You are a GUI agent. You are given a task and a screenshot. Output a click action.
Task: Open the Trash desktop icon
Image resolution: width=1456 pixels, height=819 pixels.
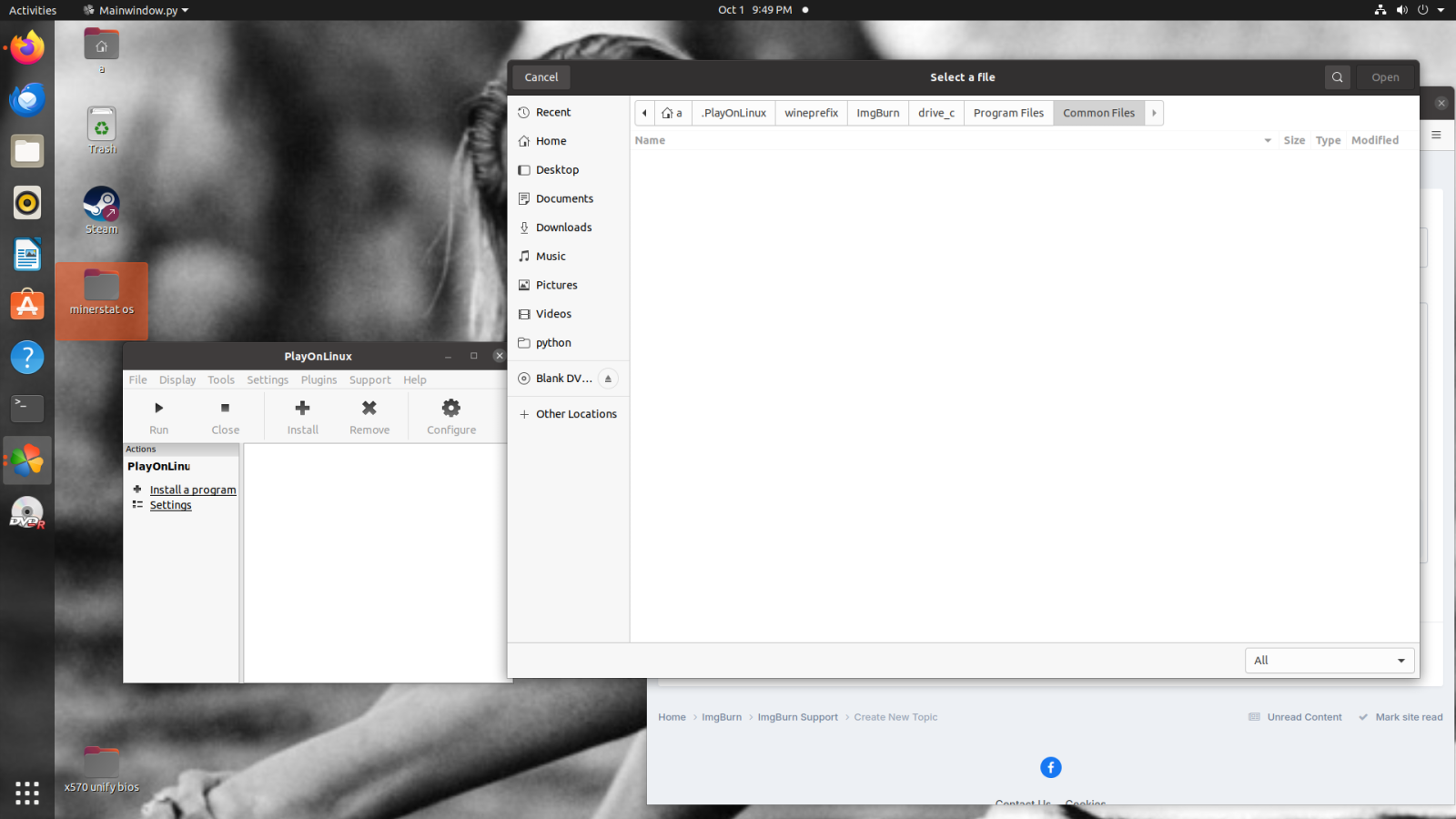pyautogui.click(x=102, y=130)
